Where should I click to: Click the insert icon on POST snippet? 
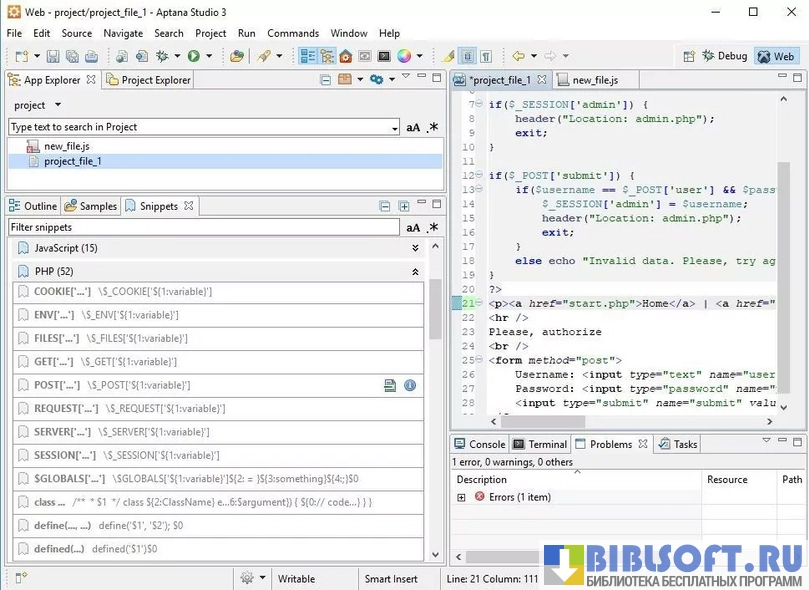tap(391, 385)
